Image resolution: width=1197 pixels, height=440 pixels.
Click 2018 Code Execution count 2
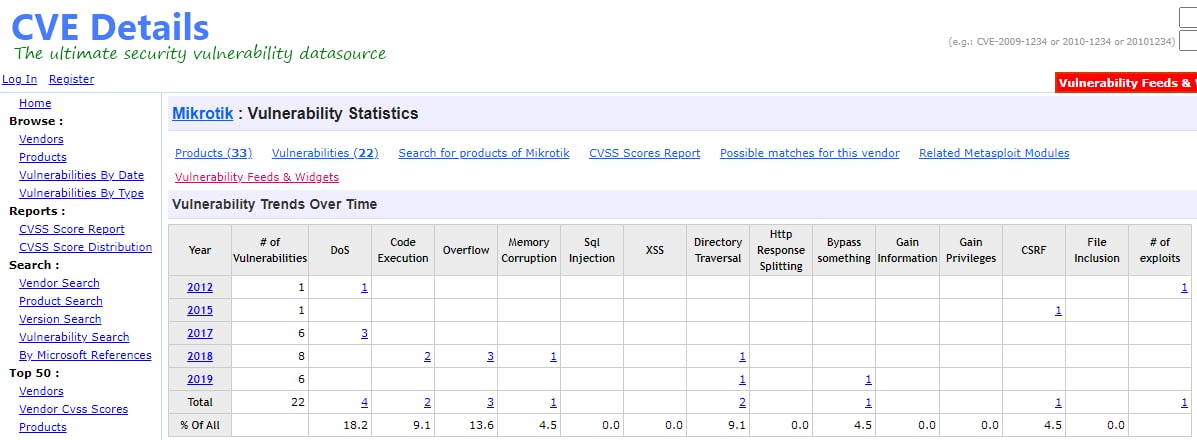(x=428, y=356)
